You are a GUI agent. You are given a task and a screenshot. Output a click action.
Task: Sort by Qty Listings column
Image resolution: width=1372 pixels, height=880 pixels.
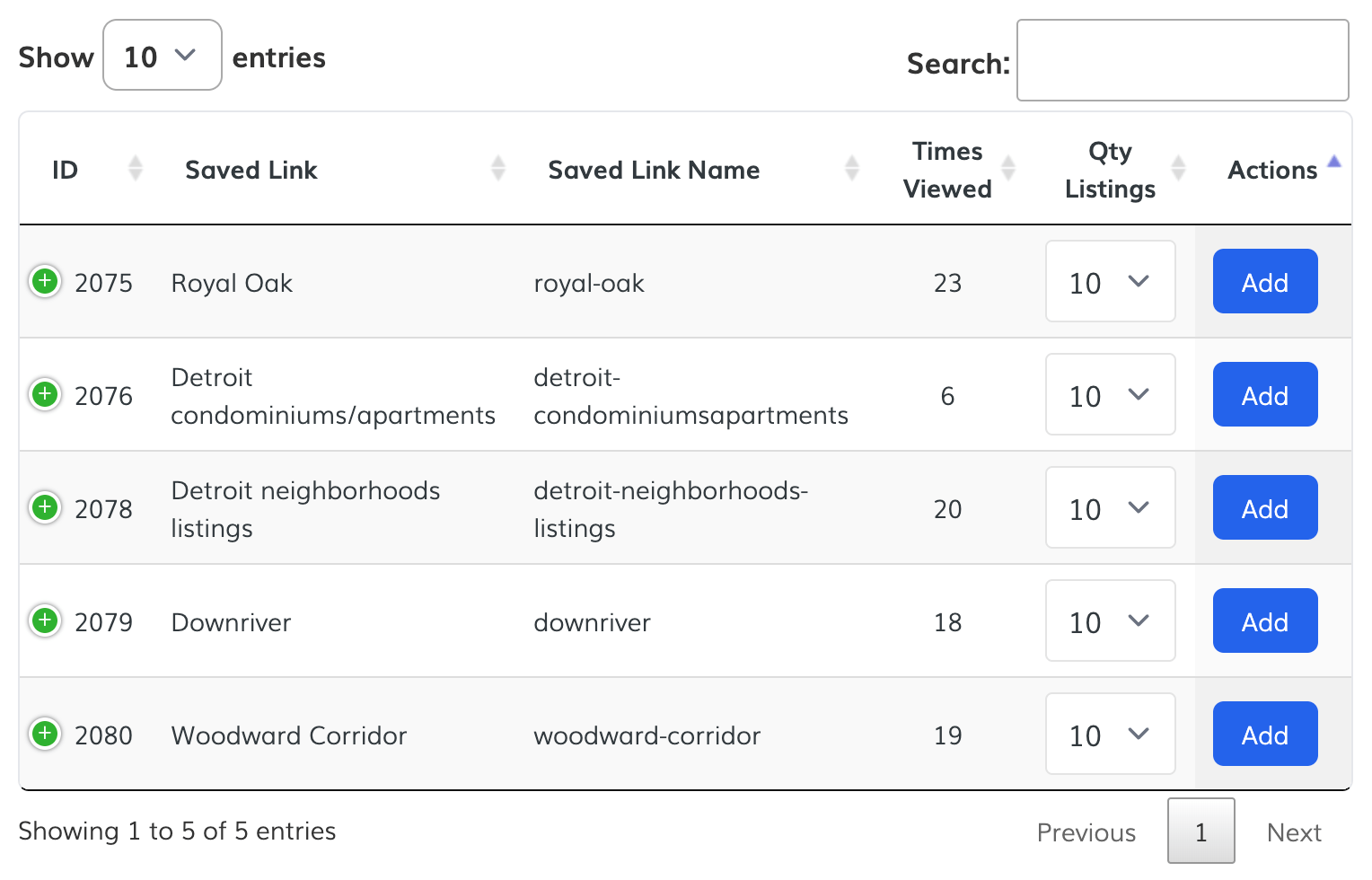point(1110,170)
